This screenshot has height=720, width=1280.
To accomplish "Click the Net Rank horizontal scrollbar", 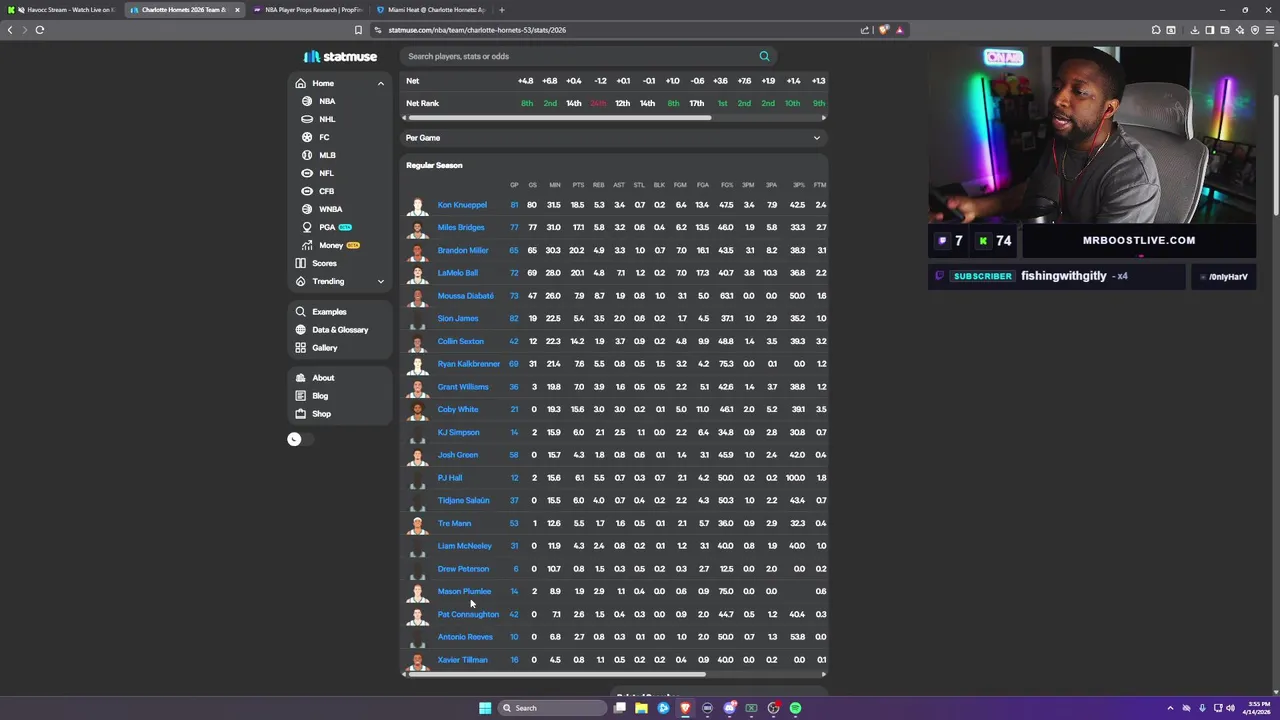I will tap(560, 118).
